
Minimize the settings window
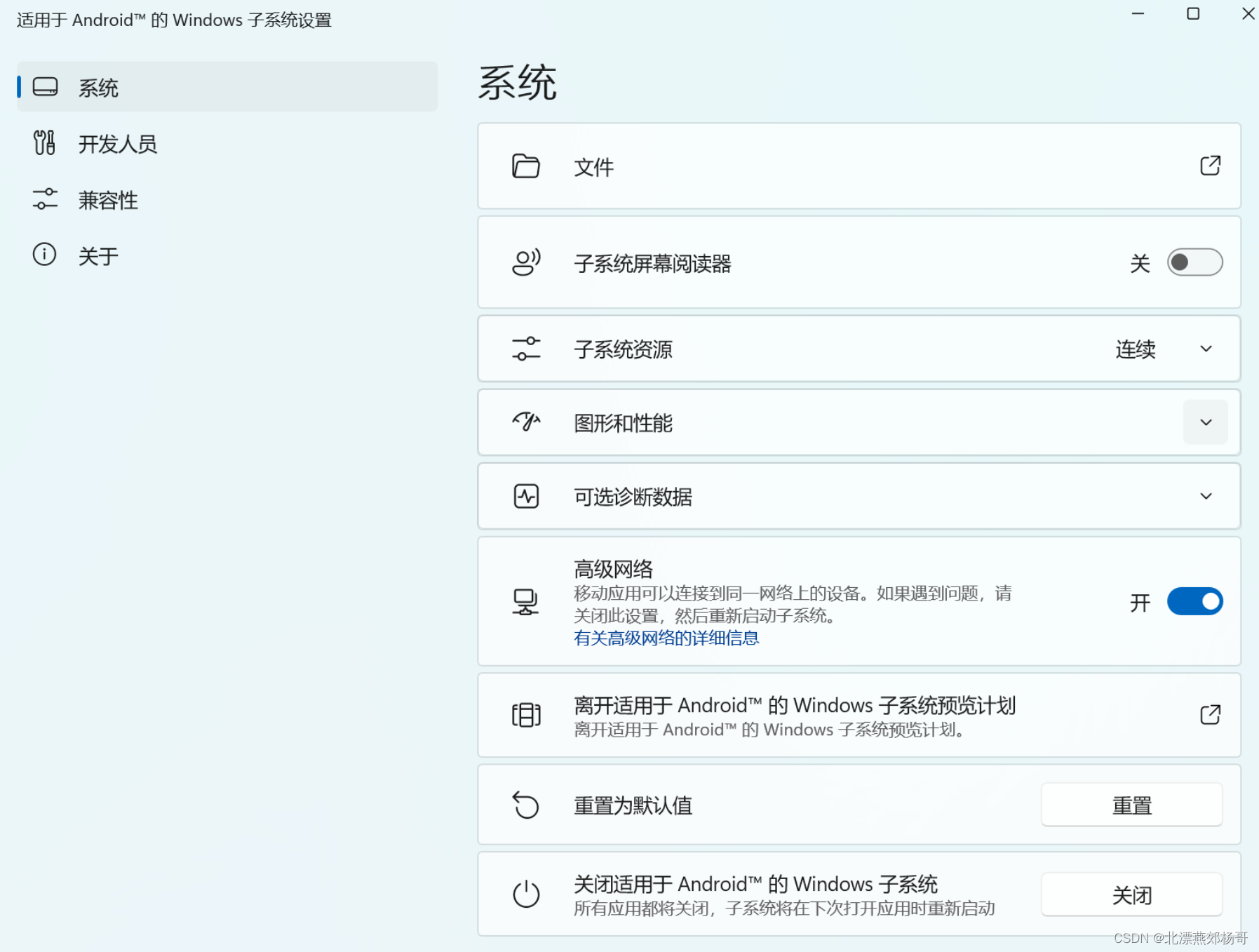1138,14
